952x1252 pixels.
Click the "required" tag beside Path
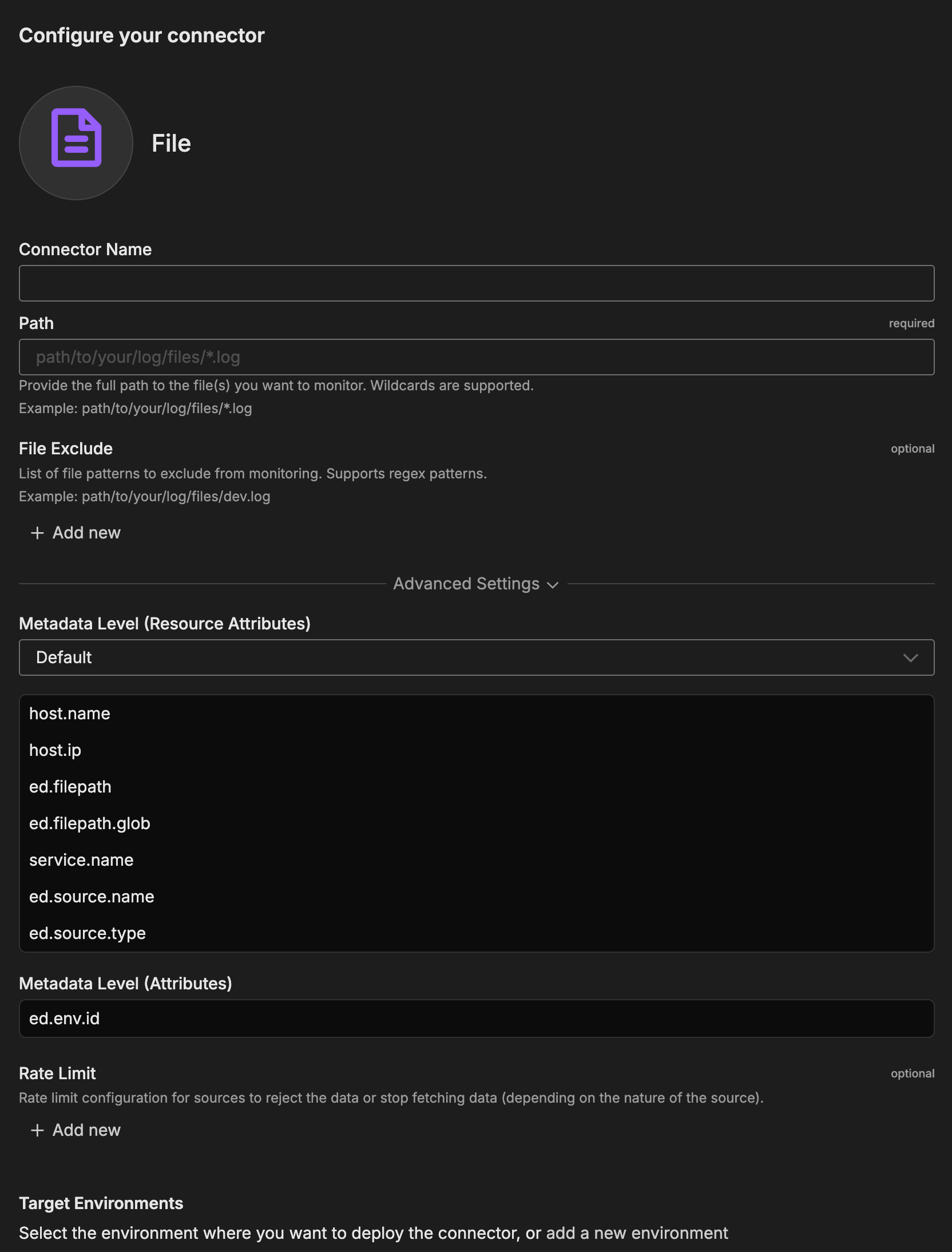click(x=911, y=323)
